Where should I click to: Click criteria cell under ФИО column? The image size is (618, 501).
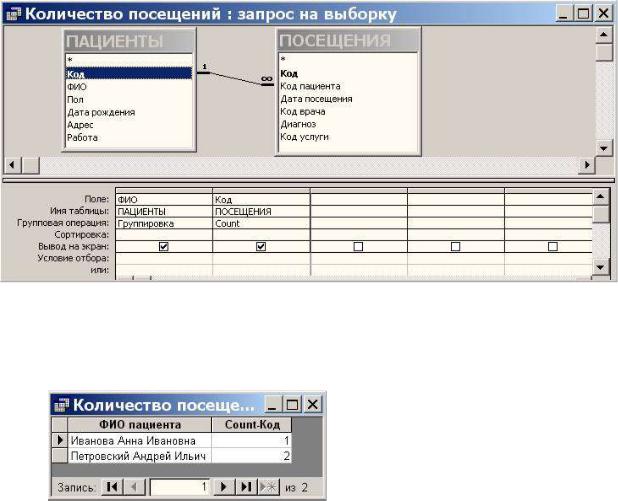pos(164,259)
